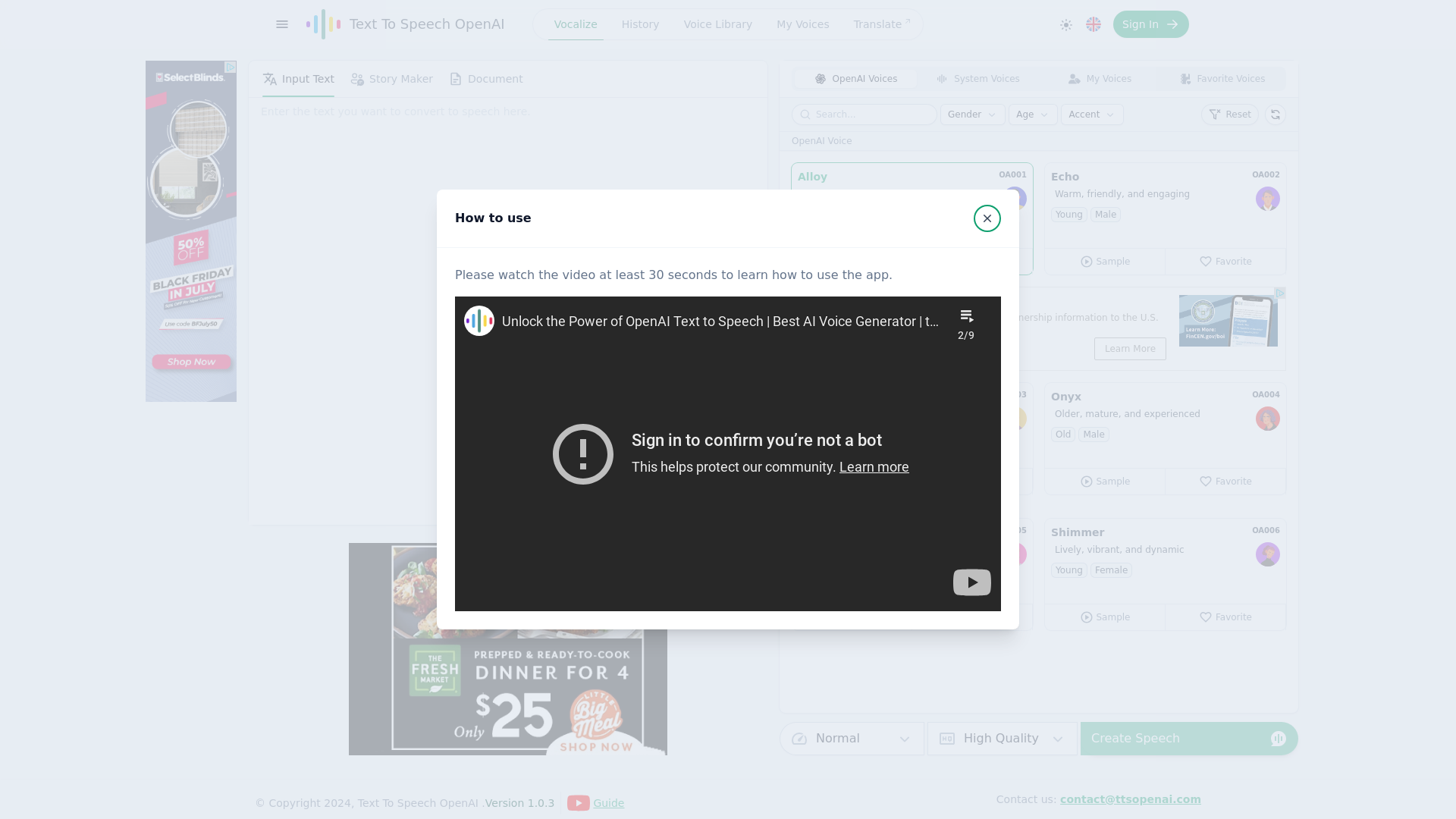Open the video playlist 2/9 icon
This screenshot has height=819, width=1456.
coord(966,324)
